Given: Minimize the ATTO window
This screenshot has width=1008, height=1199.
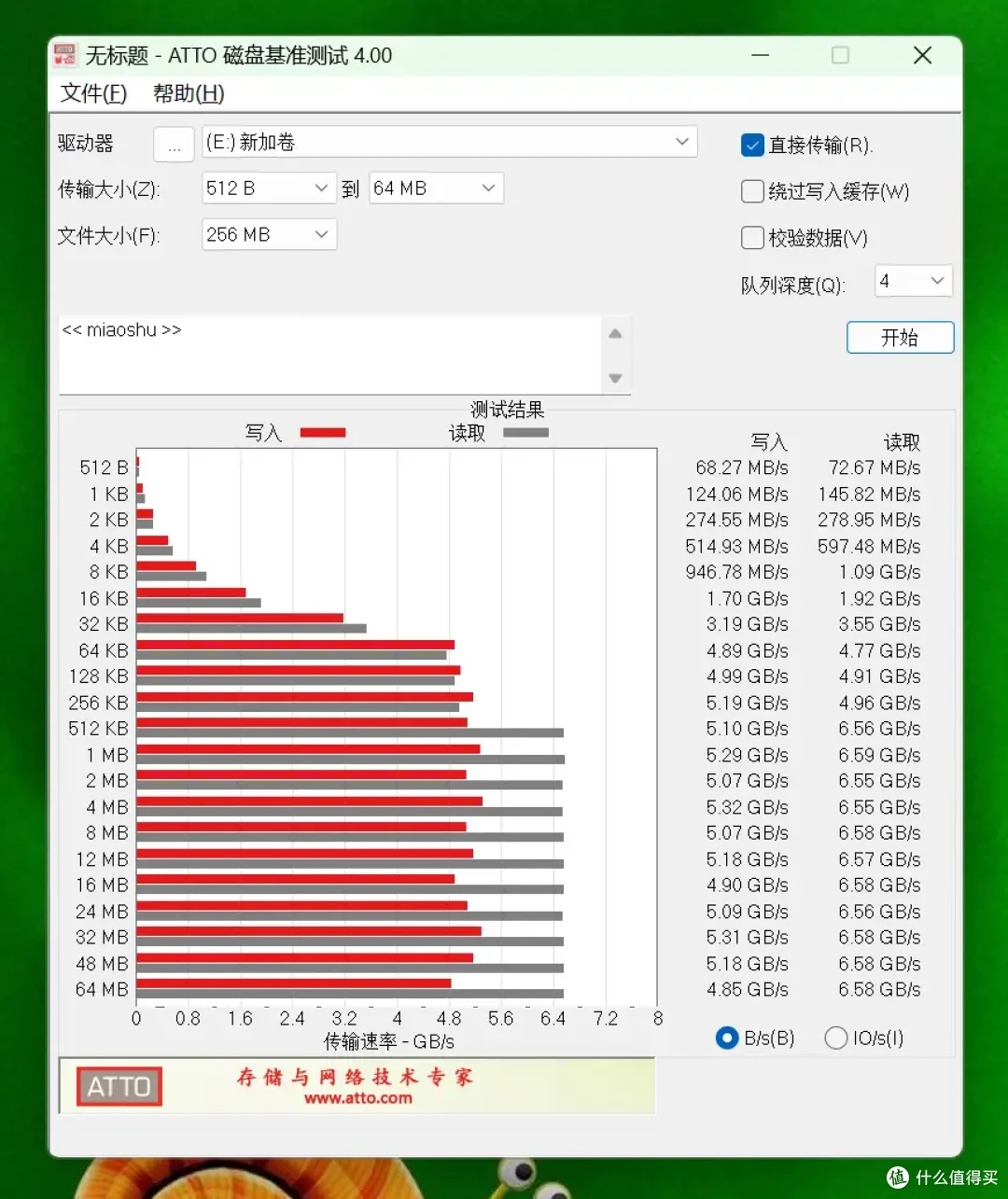Looking at the screenshot, I should click(761, 55).
